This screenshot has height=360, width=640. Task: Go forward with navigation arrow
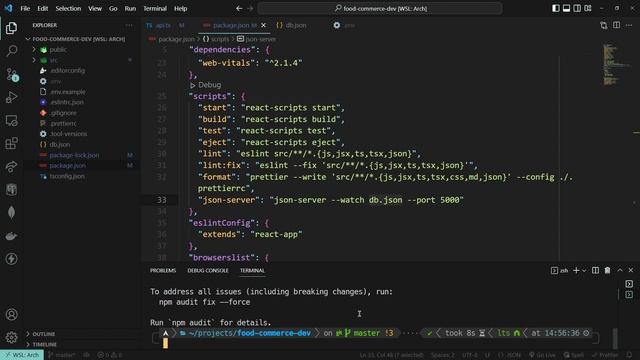tap(250, 8)
